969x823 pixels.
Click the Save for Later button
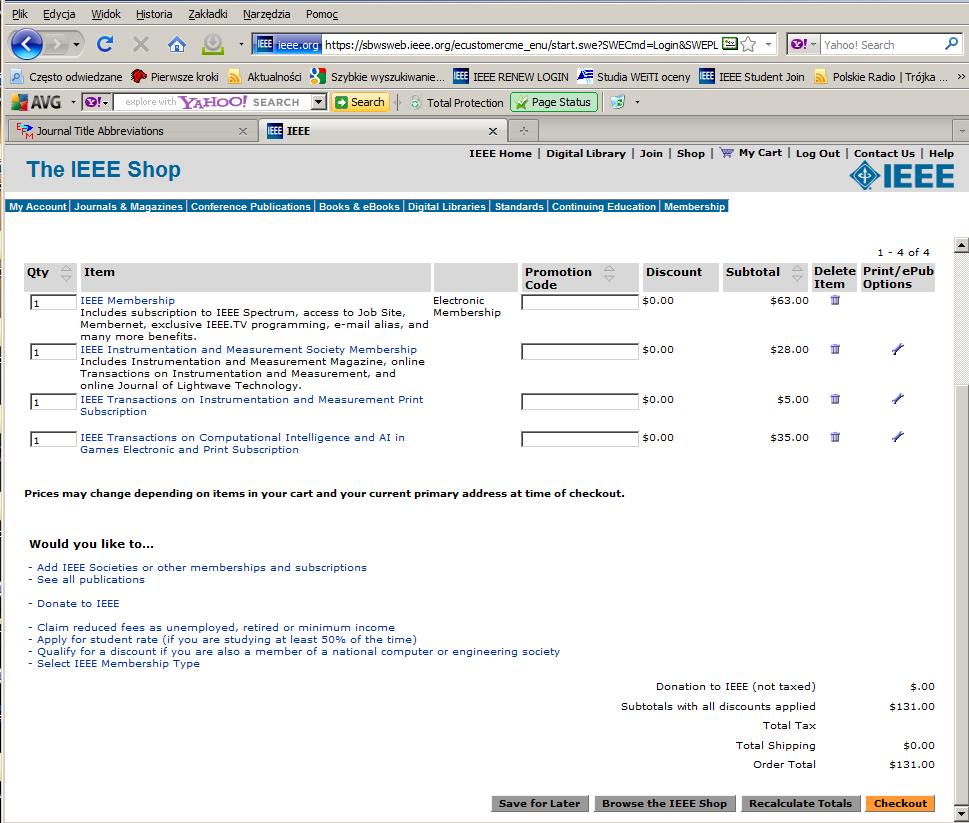pos(540,803)
